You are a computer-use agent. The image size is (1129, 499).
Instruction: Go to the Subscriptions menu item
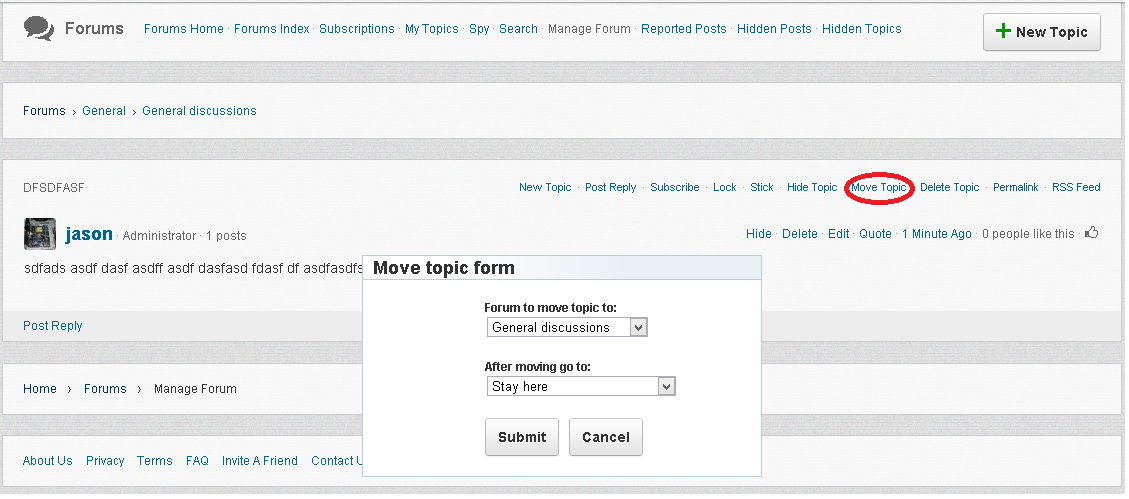click(356, 29)
